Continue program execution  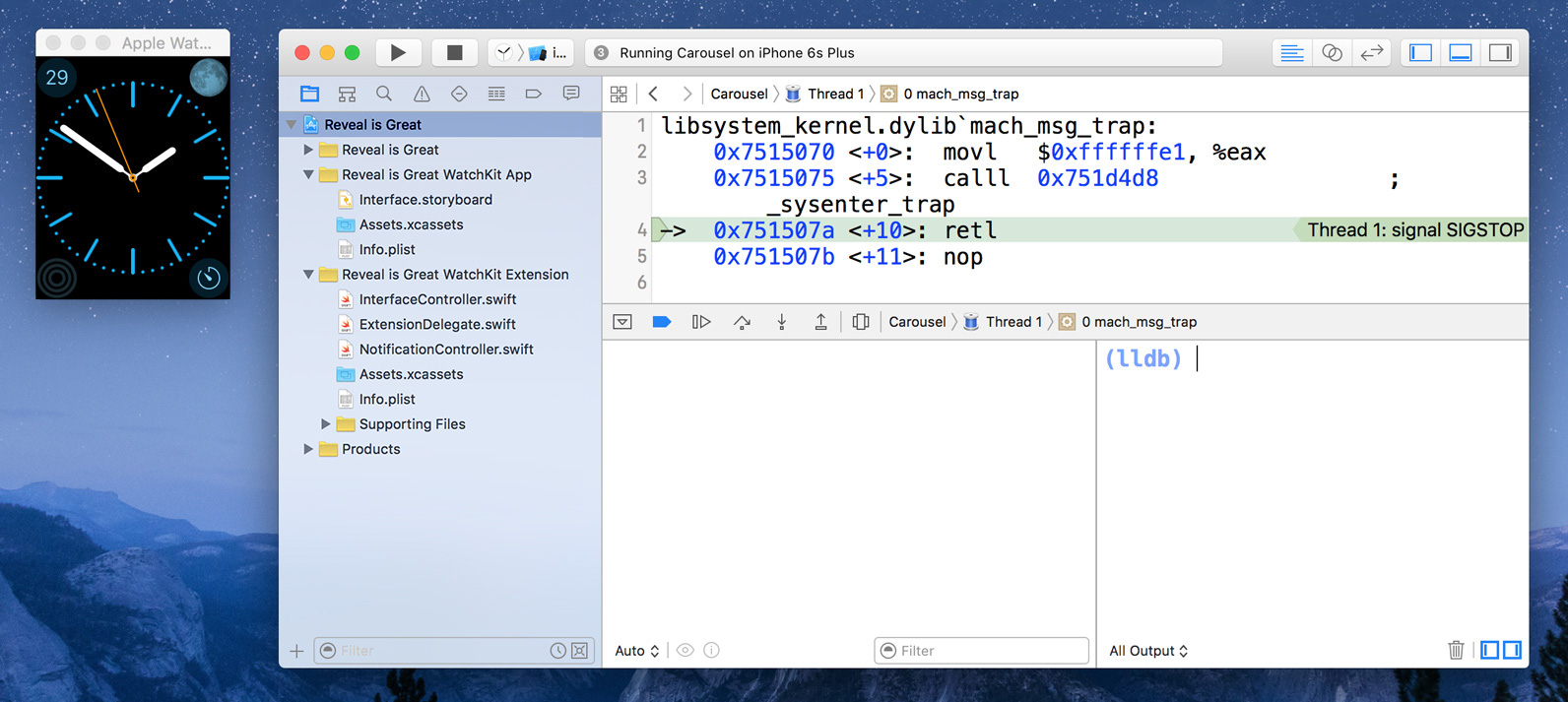click(x=701, y=322)
